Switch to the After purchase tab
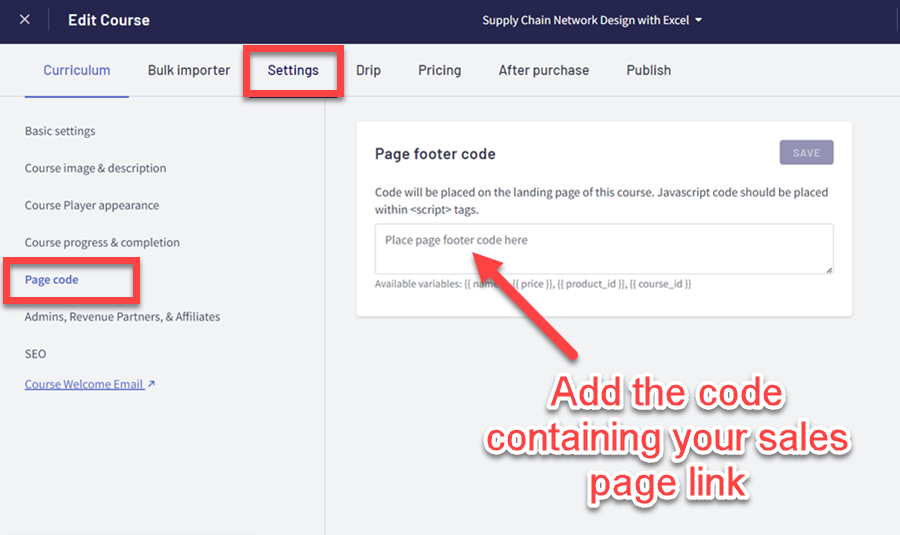The height and width of the screenshot is (535, 900). point(544,70)
